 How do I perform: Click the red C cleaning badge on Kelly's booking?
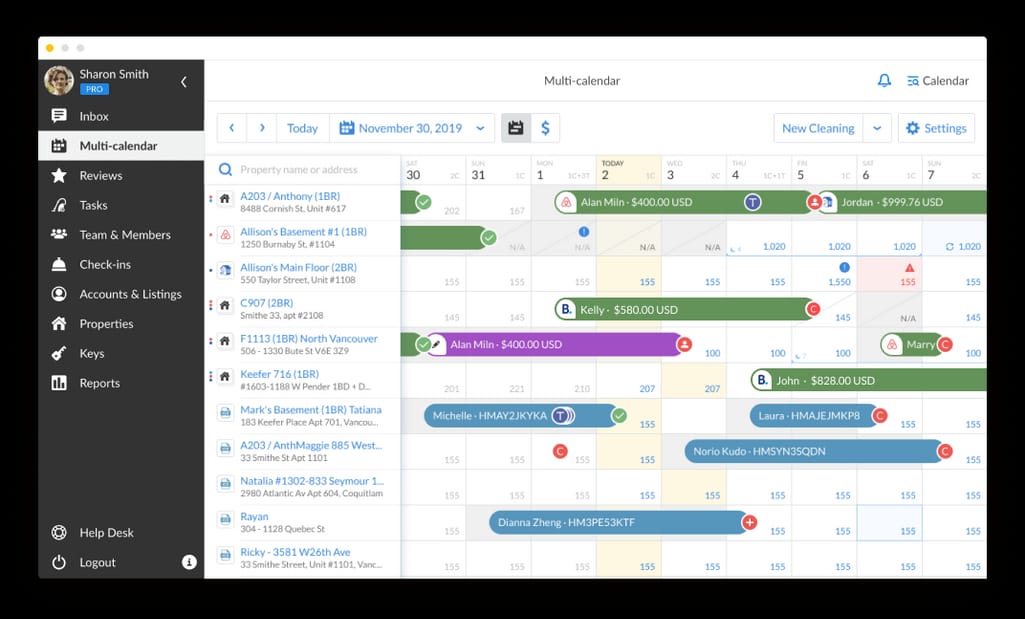coord(813,309)
